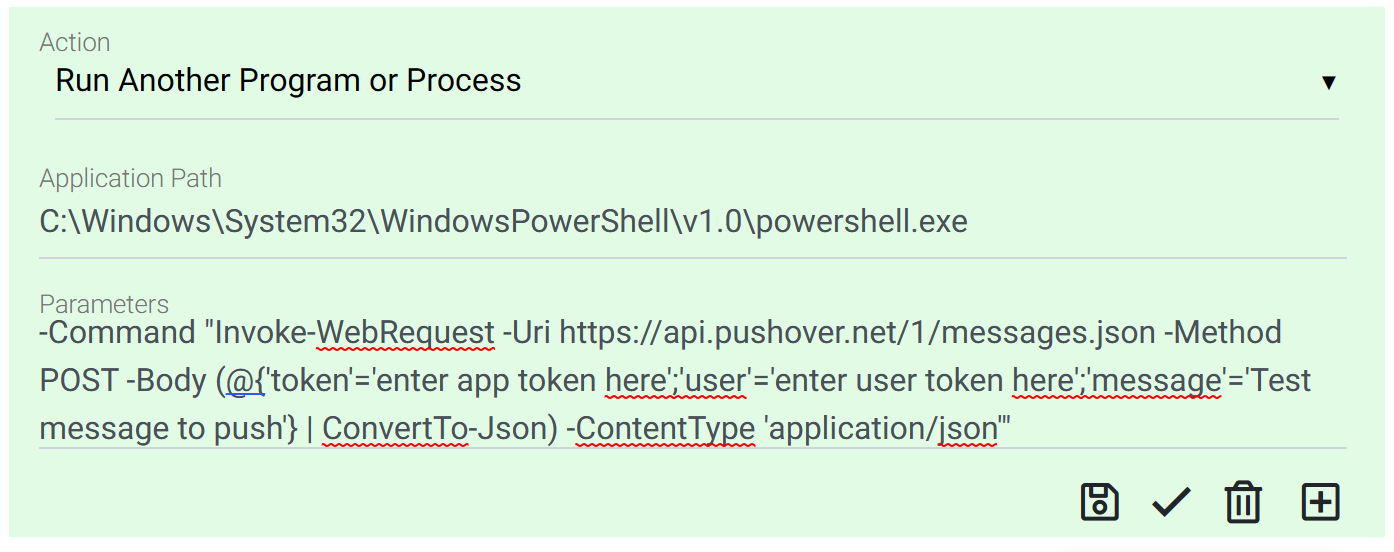
Task: Click the api.pushover.net URL text
Action: pyautogui.click(x=857, y=332)
